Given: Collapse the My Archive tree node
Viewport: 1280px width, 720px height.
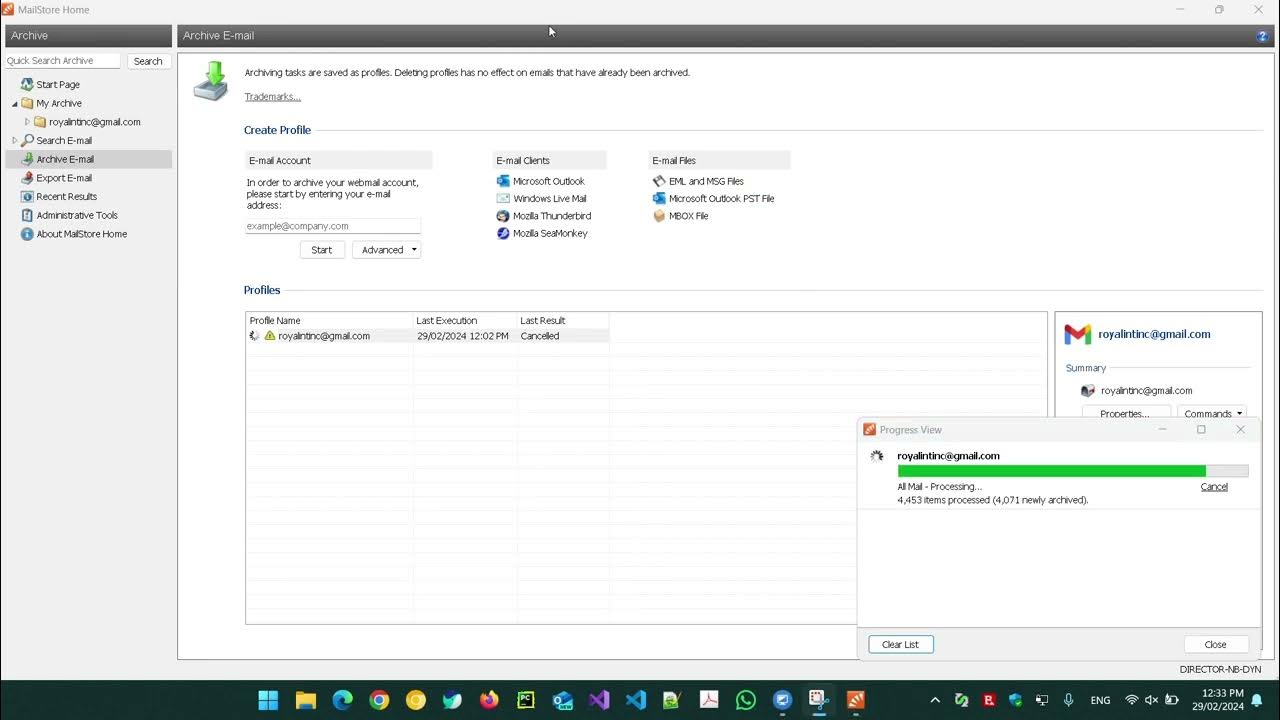Looking at the screenshot, I should (x=15, y=104).
